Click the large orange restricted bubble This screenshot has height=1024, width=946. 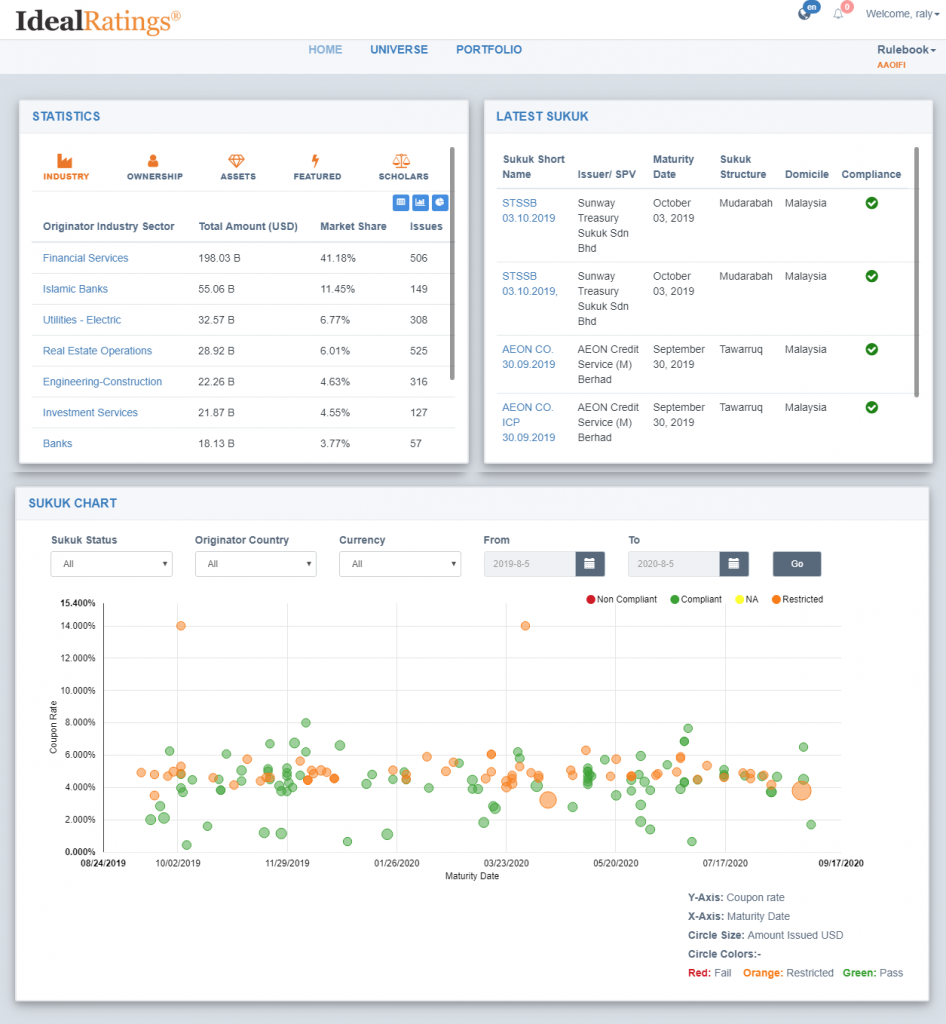[x=801, y=791]
